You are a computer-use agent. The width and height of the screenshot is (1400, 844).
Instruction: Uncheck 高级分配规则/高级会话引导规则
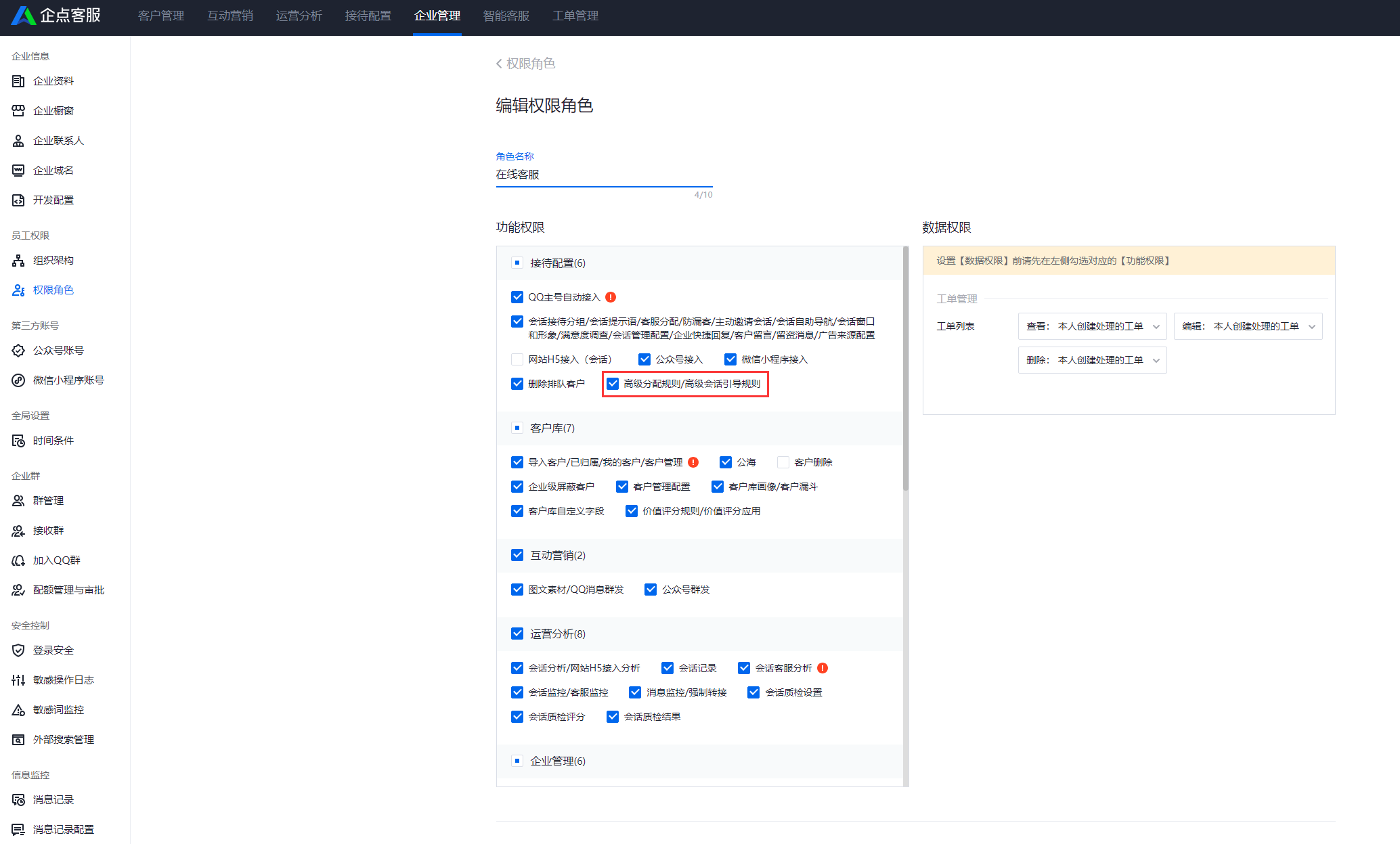(613, 384)
